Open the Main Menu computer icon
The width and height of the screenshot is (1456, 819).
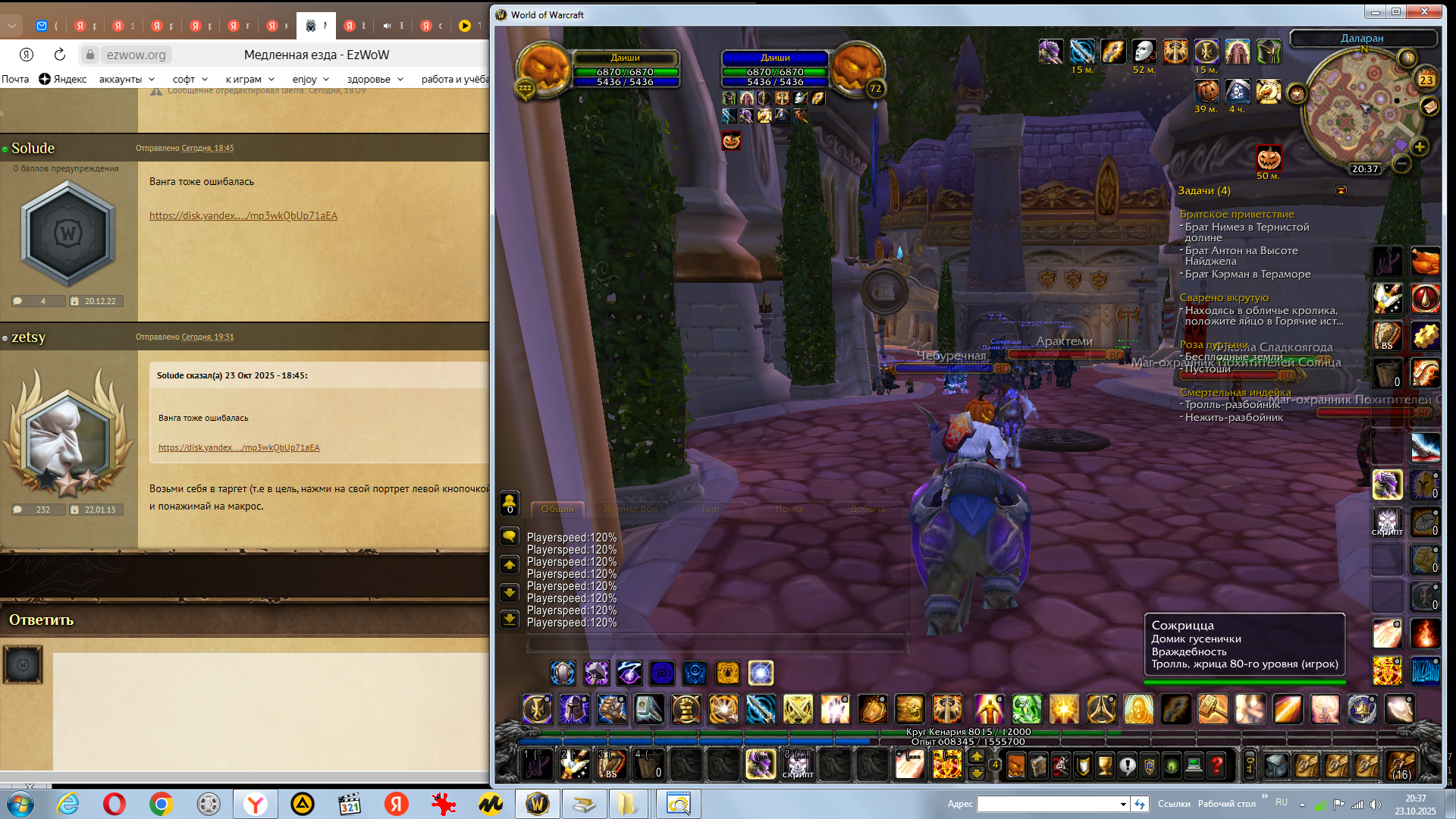click(x=1194, y=765)
